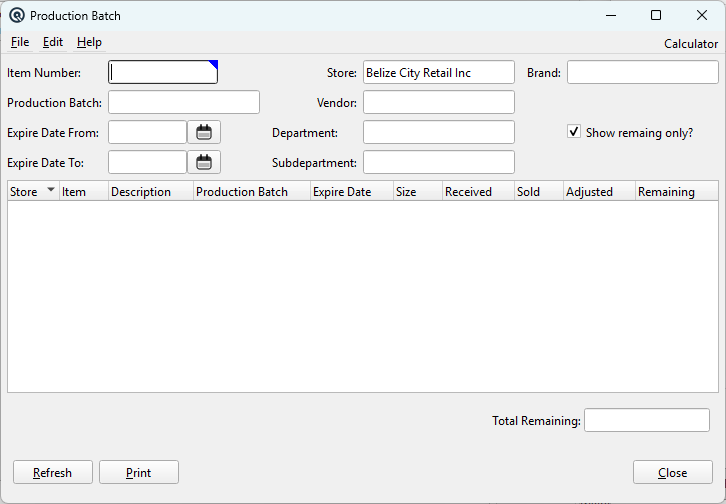Focus the Subdepartment input field
The height and width of the screenshot is (504, 726).
pos(438,162)
